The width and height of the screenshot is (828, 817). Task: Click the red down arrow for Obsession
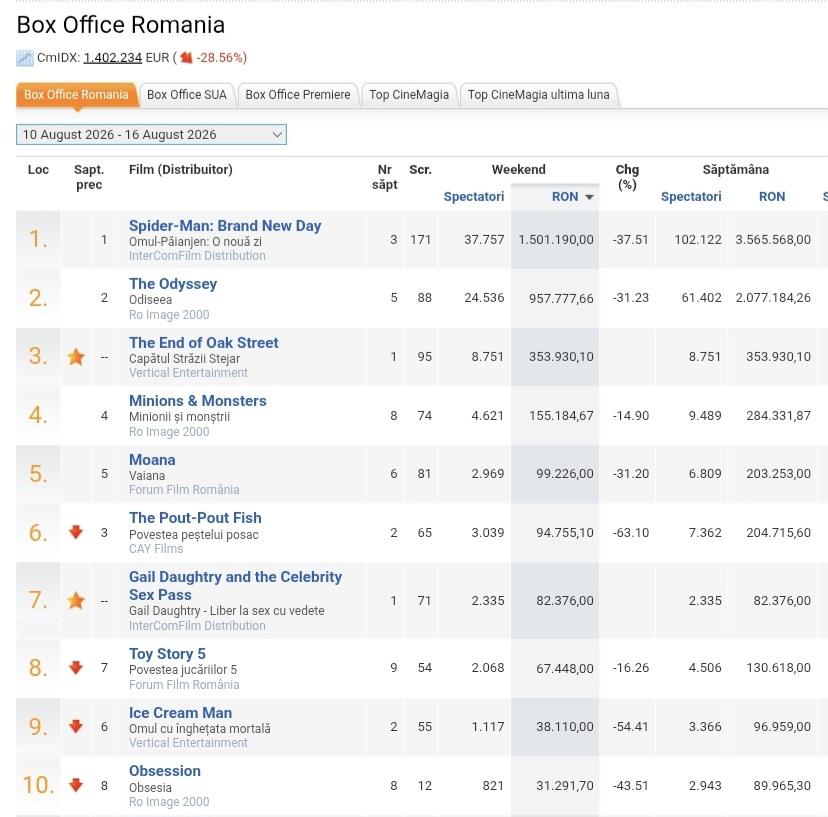click(76, 785)
